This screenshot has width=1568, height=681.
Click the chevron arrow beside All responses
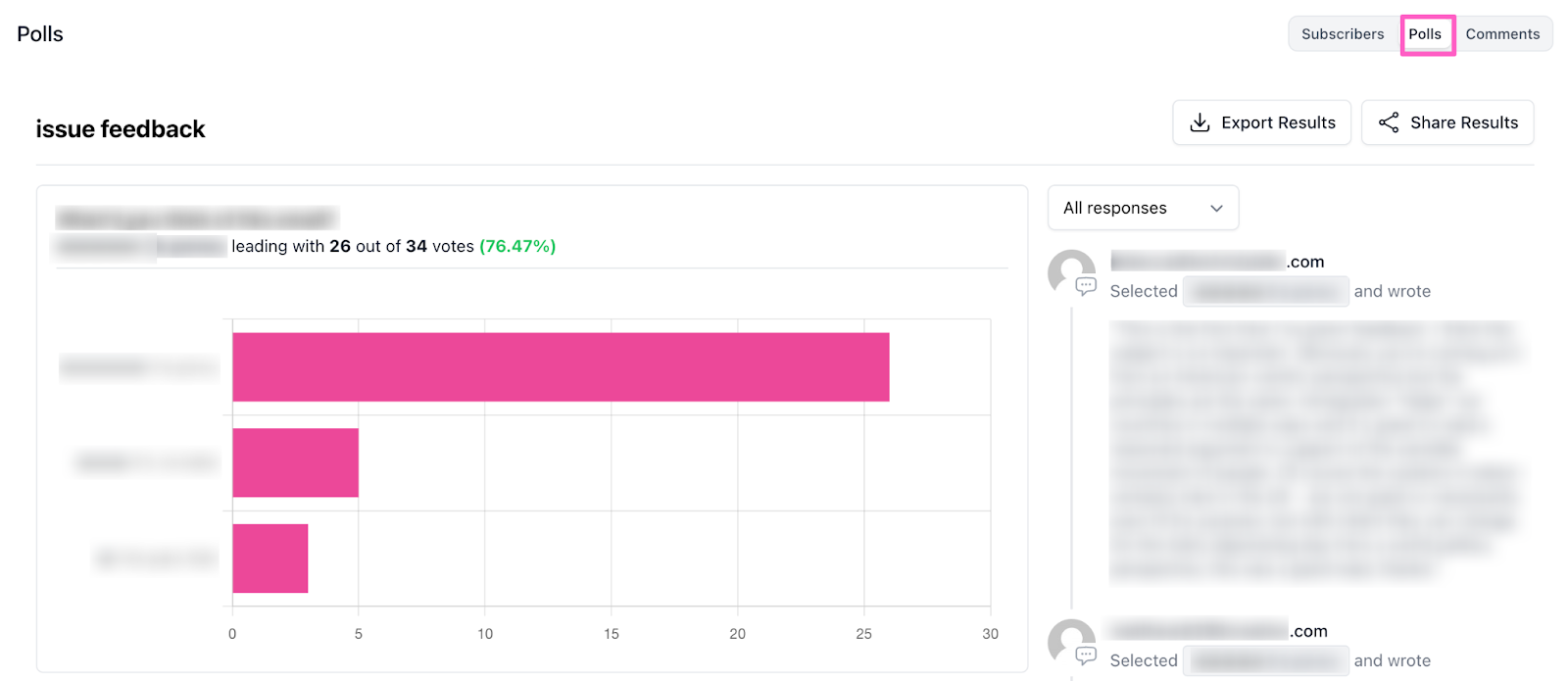(1216, 209)
